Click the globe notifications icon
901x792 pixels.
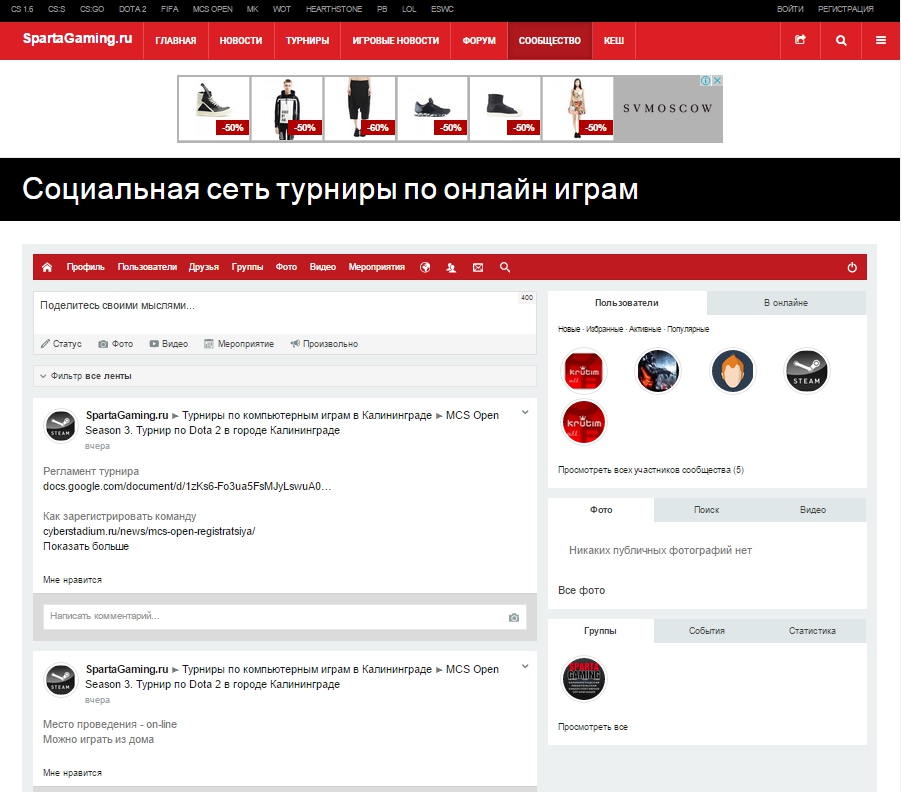tap(425, 267)
